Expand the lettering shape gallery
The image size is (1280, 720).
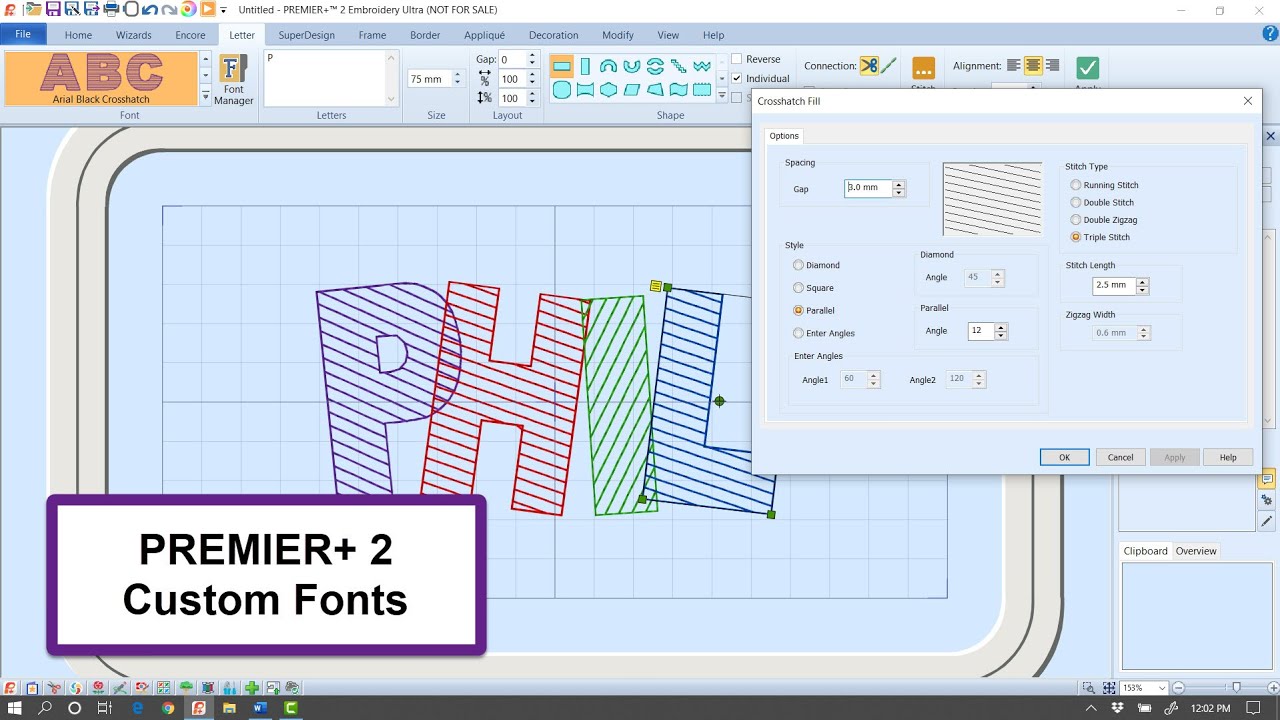pyautogui.click(x=722, y=97)
